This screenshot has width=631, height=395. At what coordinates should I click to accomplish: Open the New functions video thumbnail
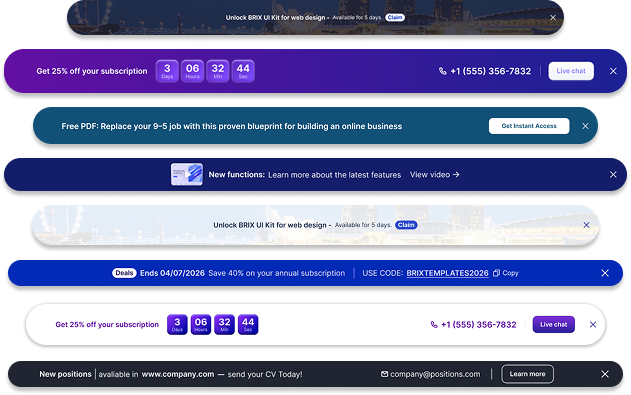click(x=187, y=174)
